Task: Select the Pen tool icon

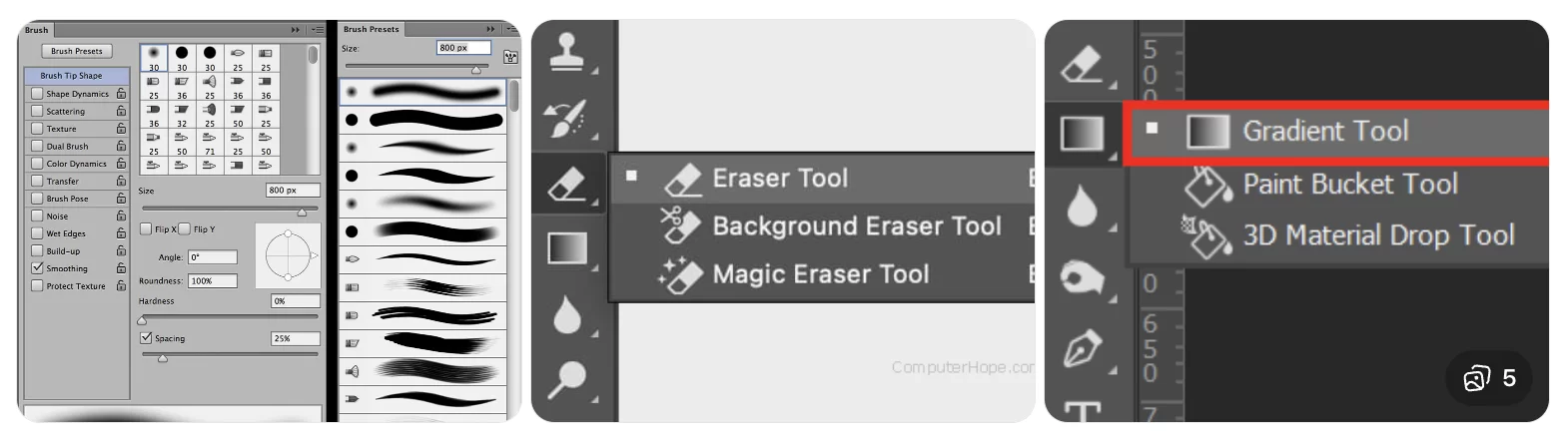Action: (1082, 348)
